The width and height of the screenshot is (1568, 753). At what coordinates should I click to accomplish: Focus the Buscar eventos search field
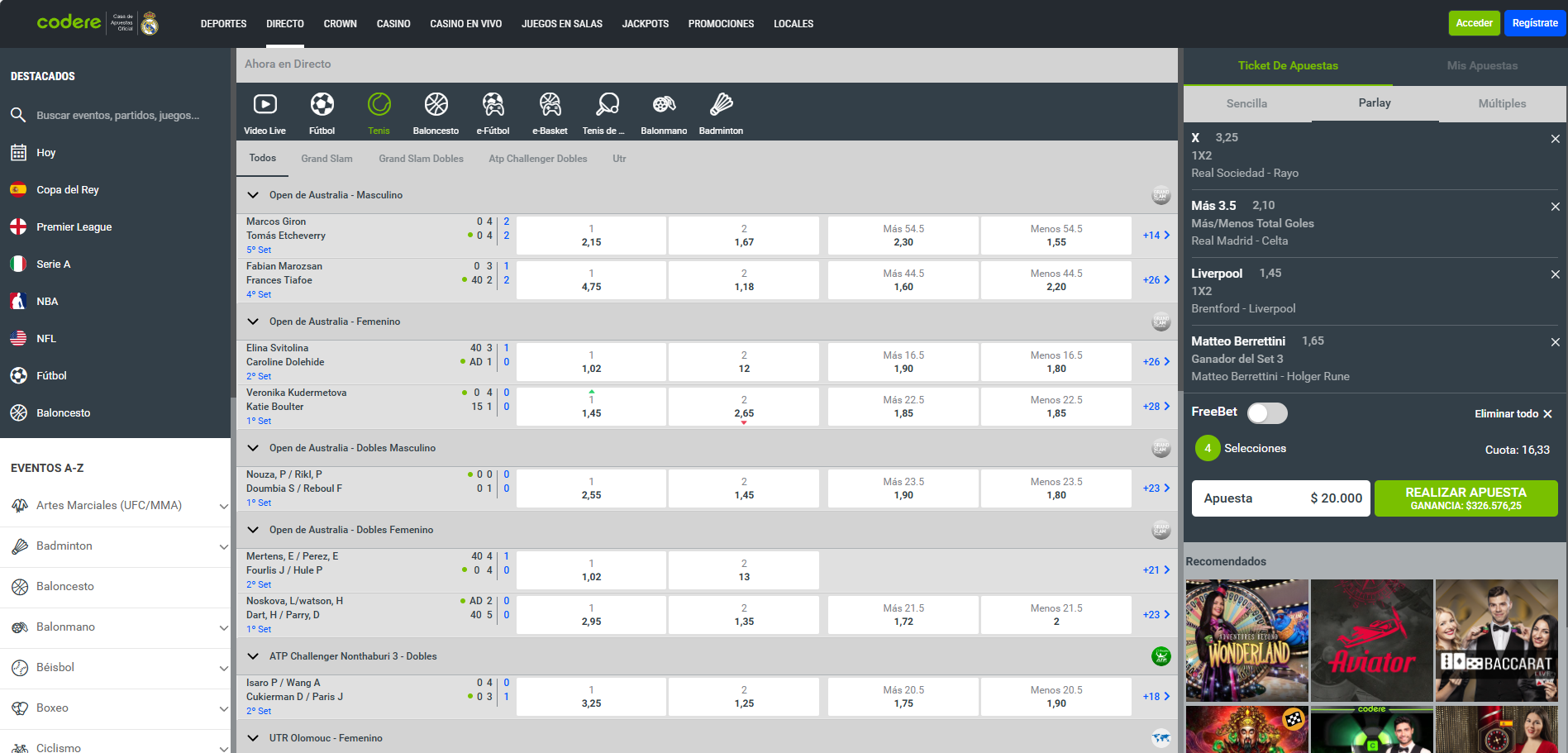pyautogui.click(x=117, y=116)
